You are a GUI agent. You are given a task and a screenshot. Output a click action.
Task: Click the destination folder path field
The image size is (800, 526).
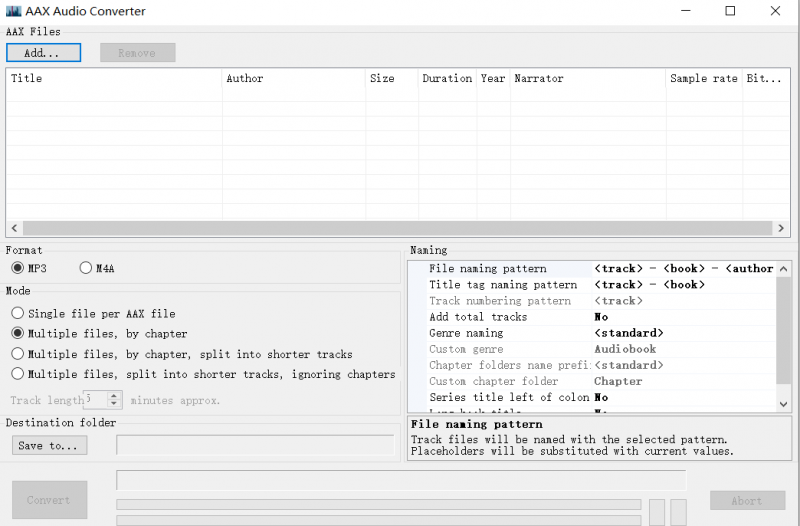255,445
